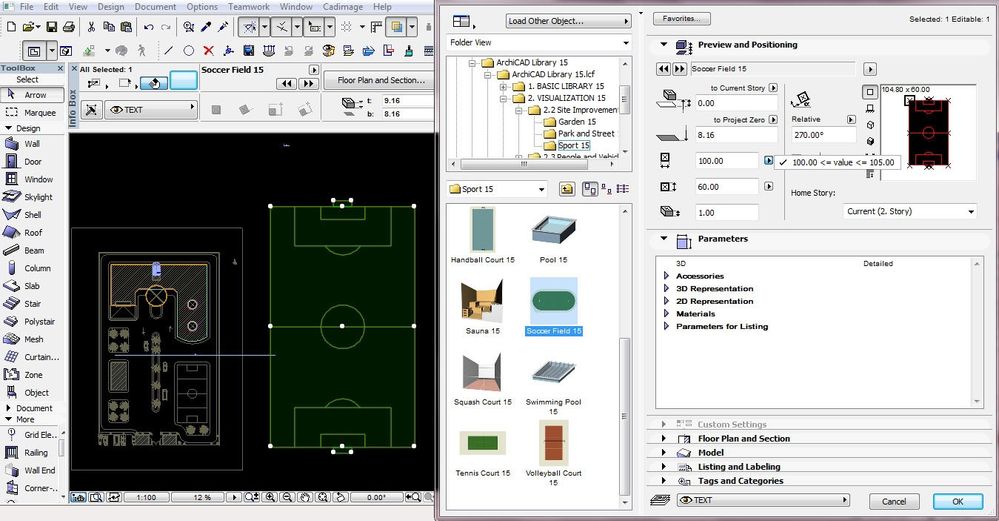999x521 pixels.
Task: Select the Garden 15 folder
Action: click(x=577, y=121)
